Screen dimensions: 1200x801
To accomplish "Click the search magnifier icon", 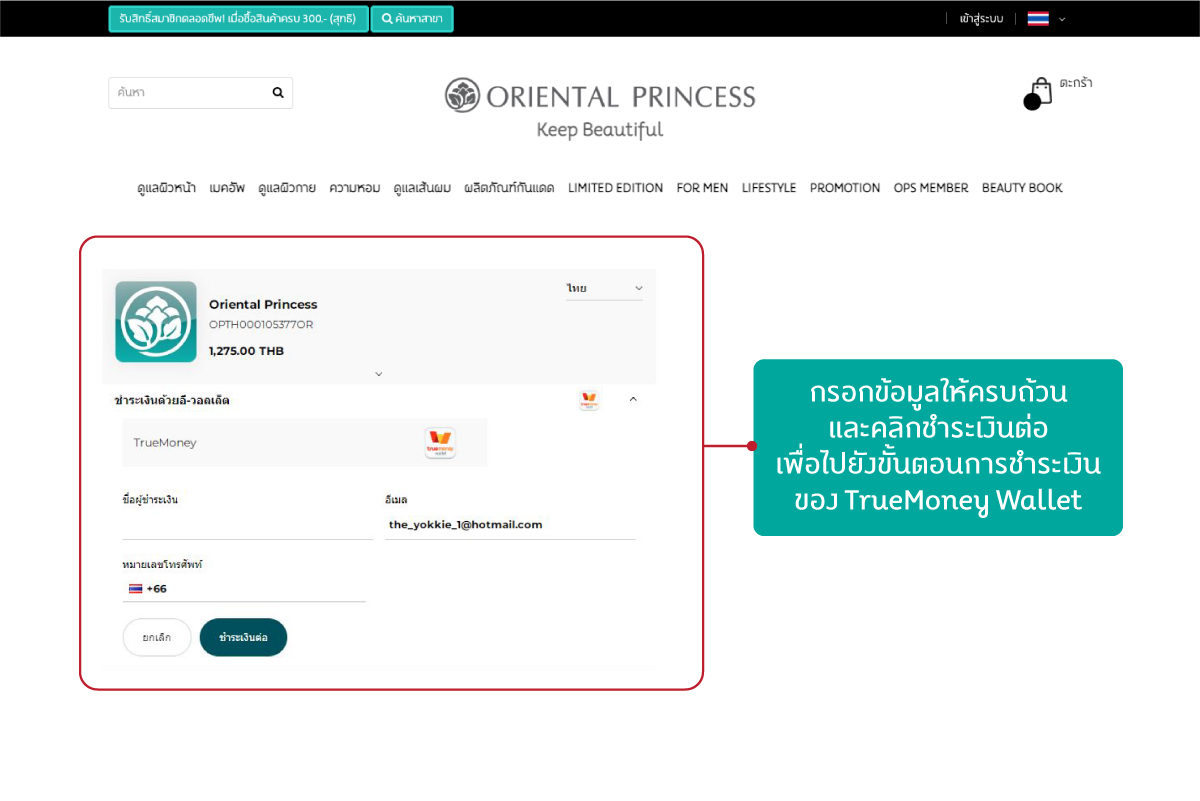I will [x=278, y=92].
